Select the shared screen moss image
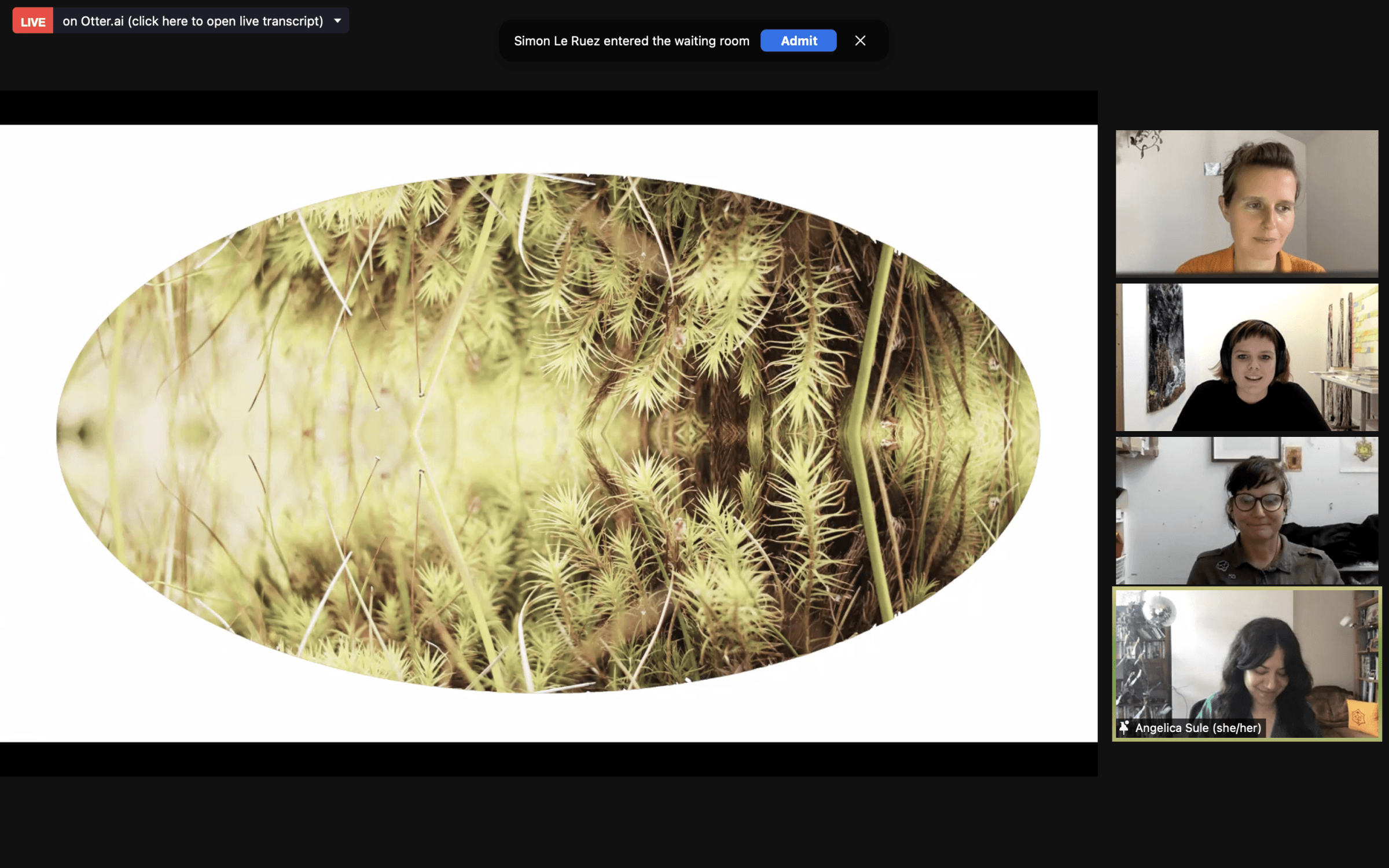Viewport: 1389px width, 868px height. click(x=548, y=433)
